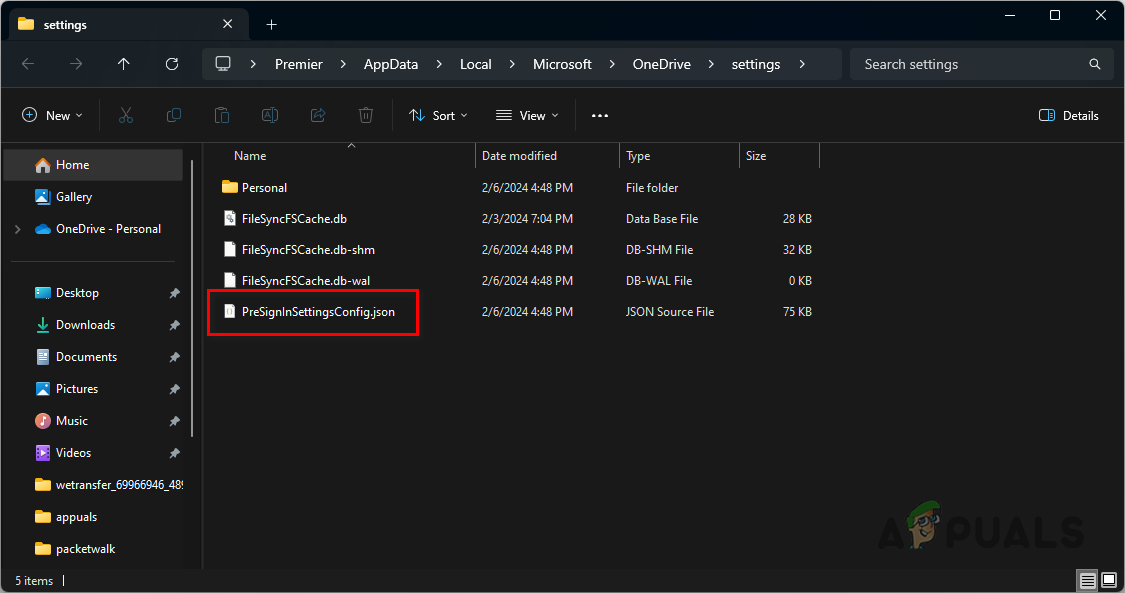Cut the selected file using toolbar scissors icon
Screen dimensions: 1125x593
coord(125,115)
